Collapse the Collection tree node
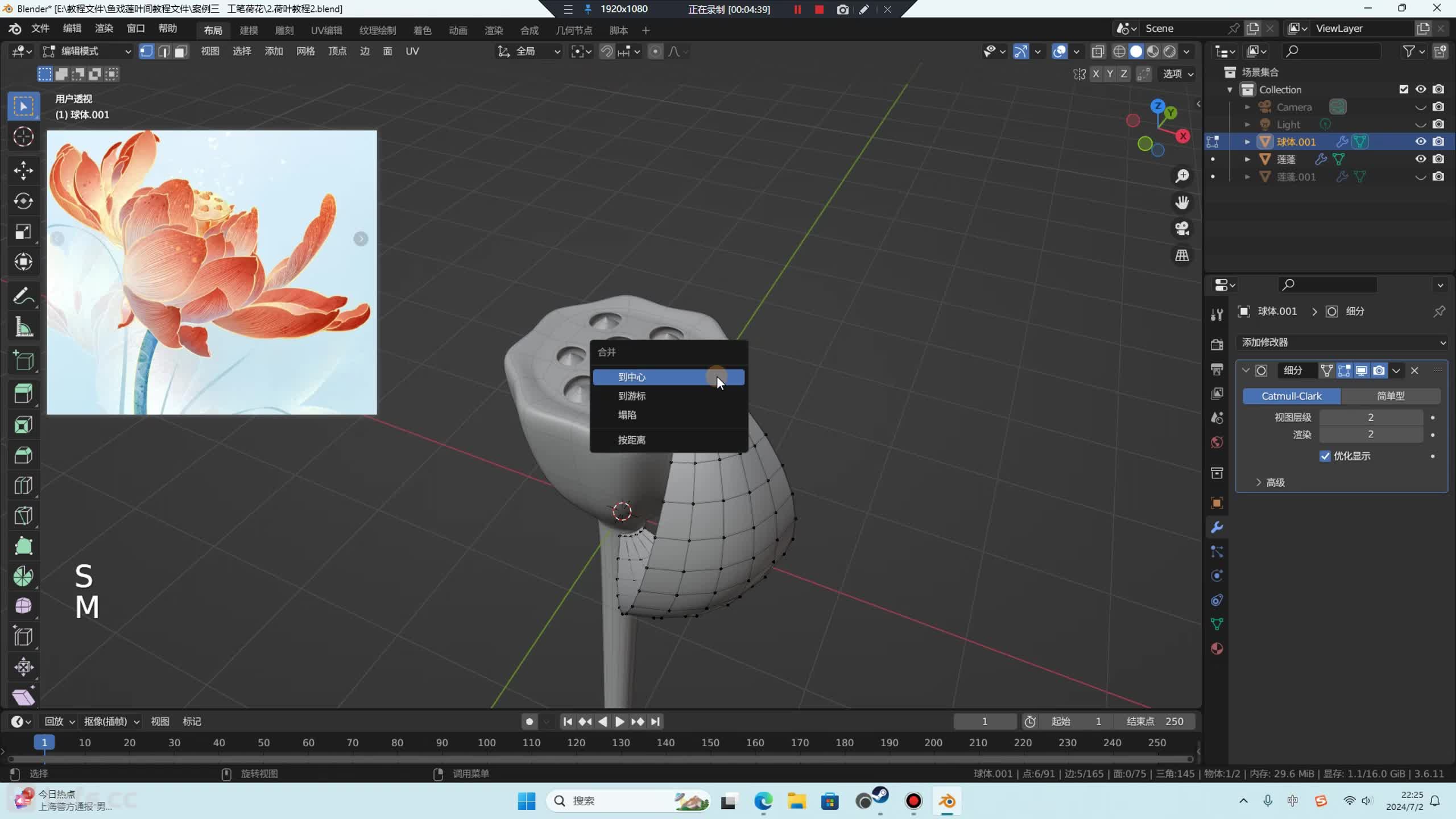 click(1230, 90)
